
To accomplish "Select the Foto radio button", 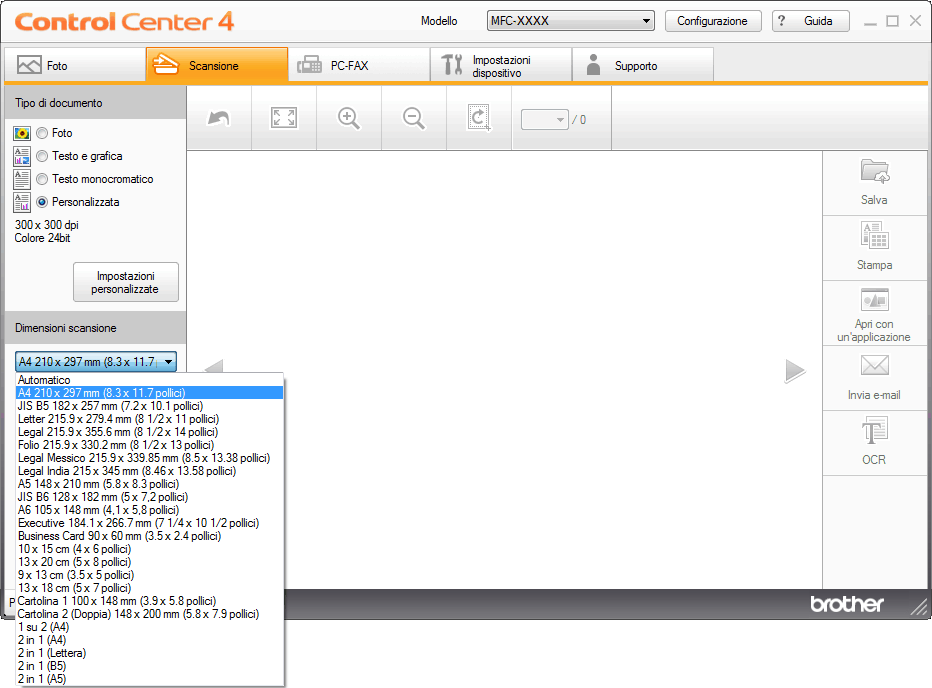I will tap(42, 133).
